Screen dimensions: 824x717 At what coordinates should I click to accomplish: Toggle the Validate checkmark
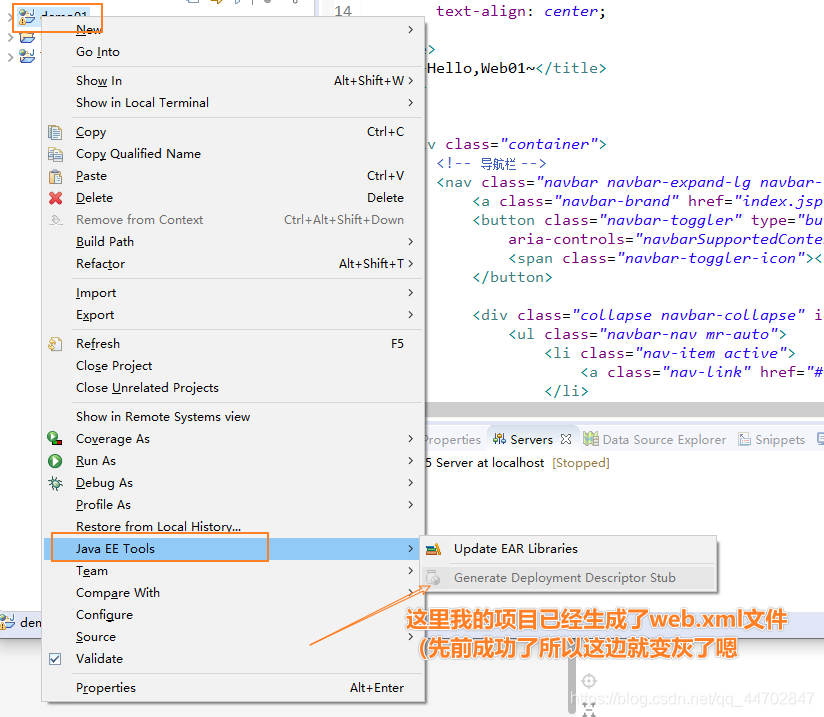(54, 658)
